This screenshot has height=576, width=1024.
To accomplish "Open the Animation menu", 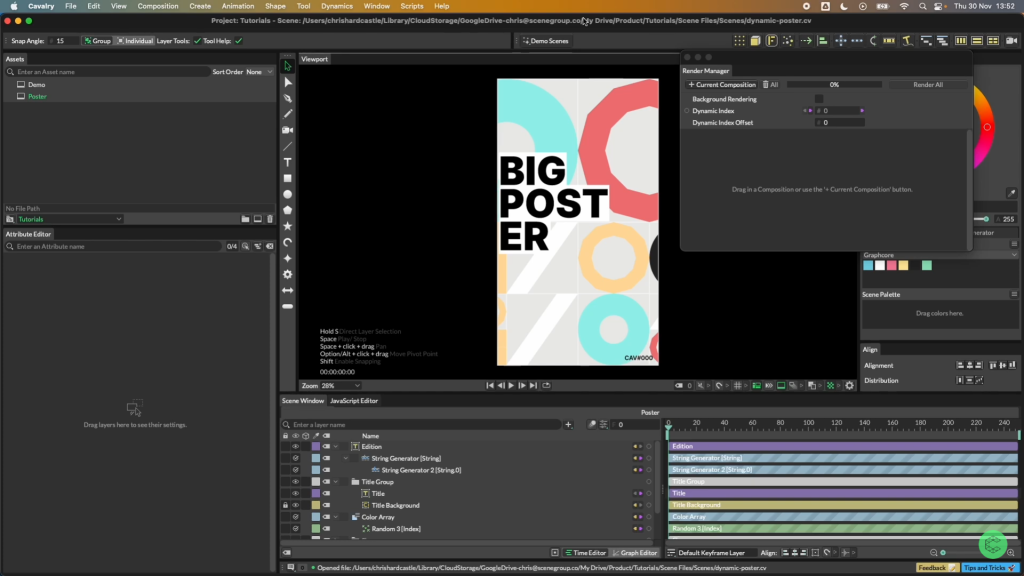I will [237, 6].
